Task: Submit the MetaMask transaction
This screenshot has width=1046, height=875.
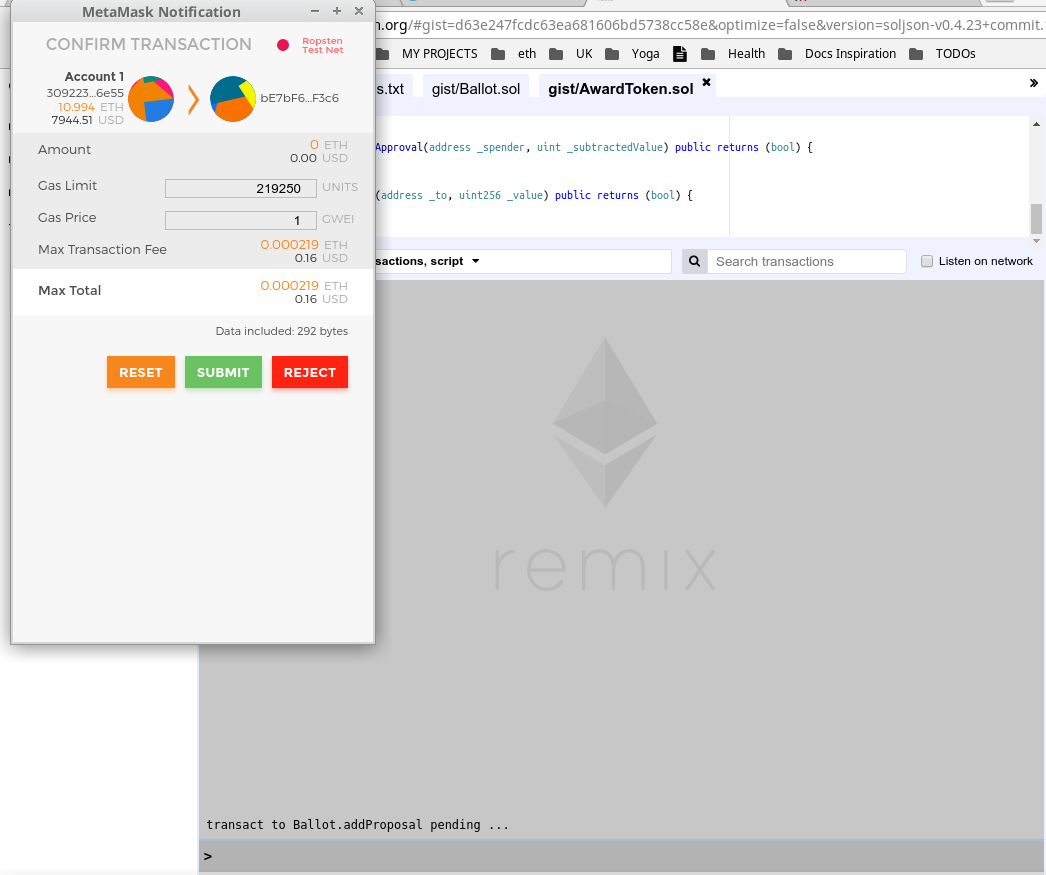Action: point(223,372)
